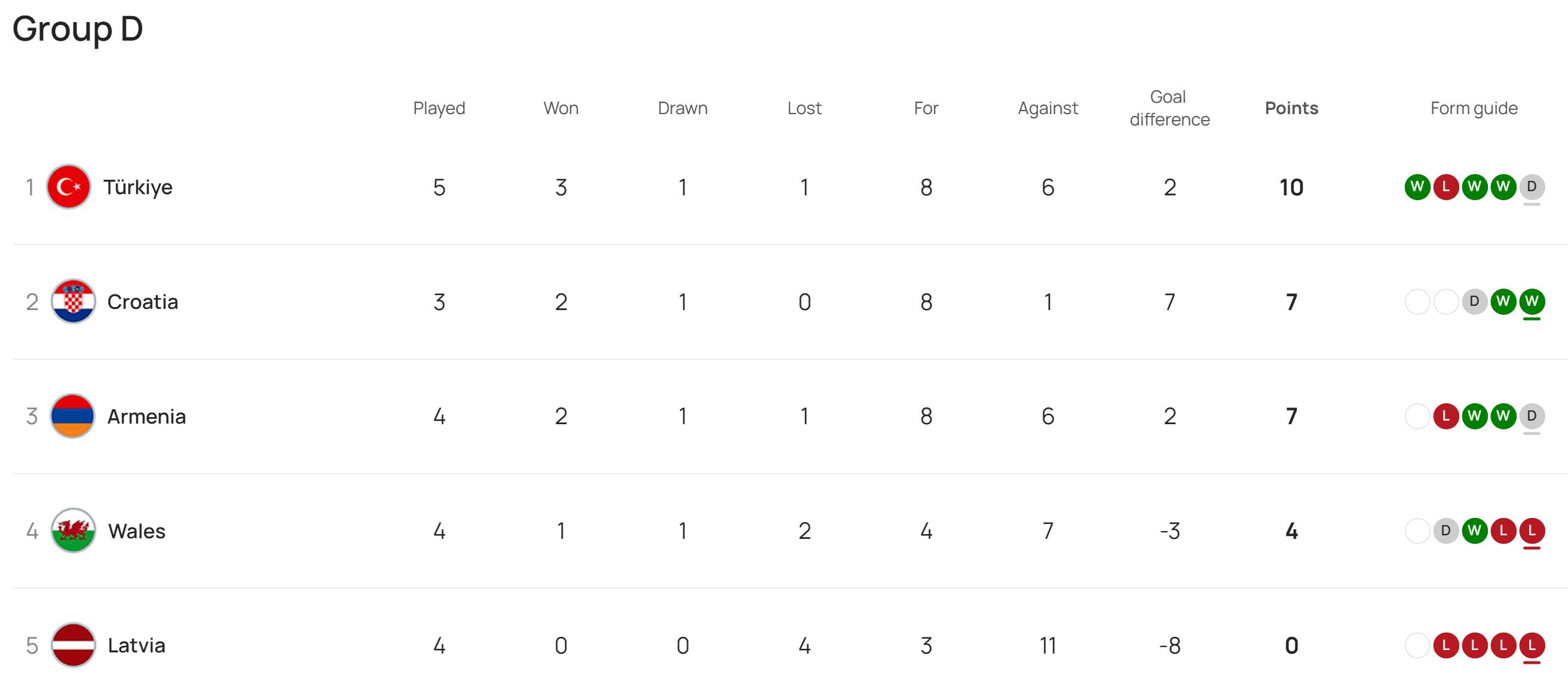Open the Wales team name link
Screen dimensions: 1568x699
[x=137, y=531]
